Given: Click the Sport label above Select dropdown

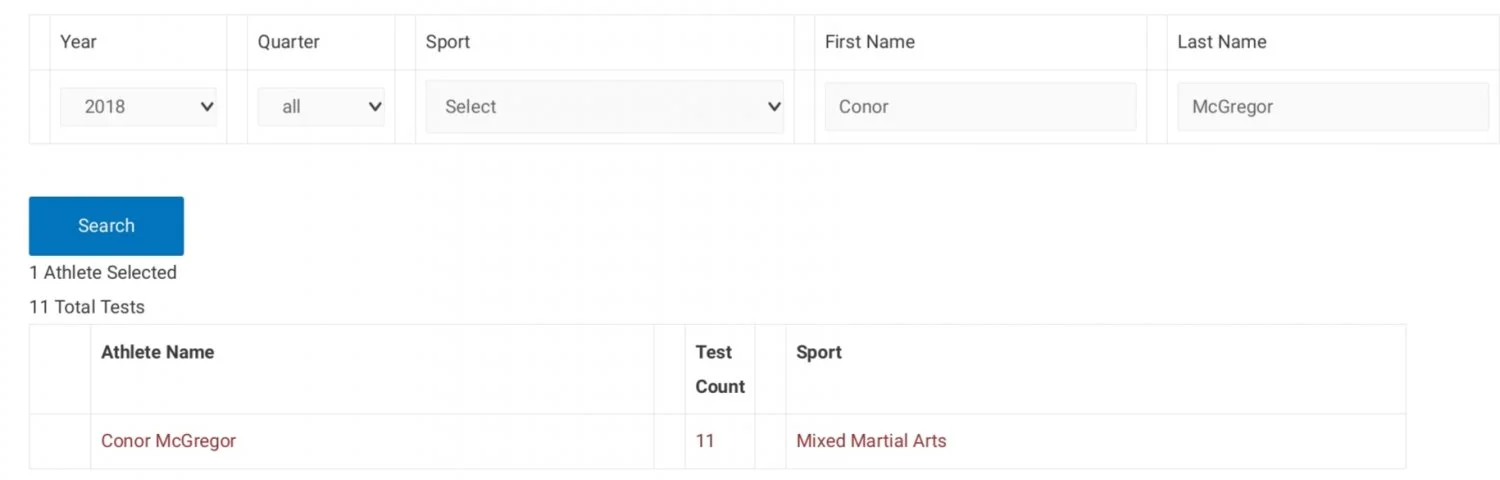Looking at the screenshot, I should (x=447, y=42).
